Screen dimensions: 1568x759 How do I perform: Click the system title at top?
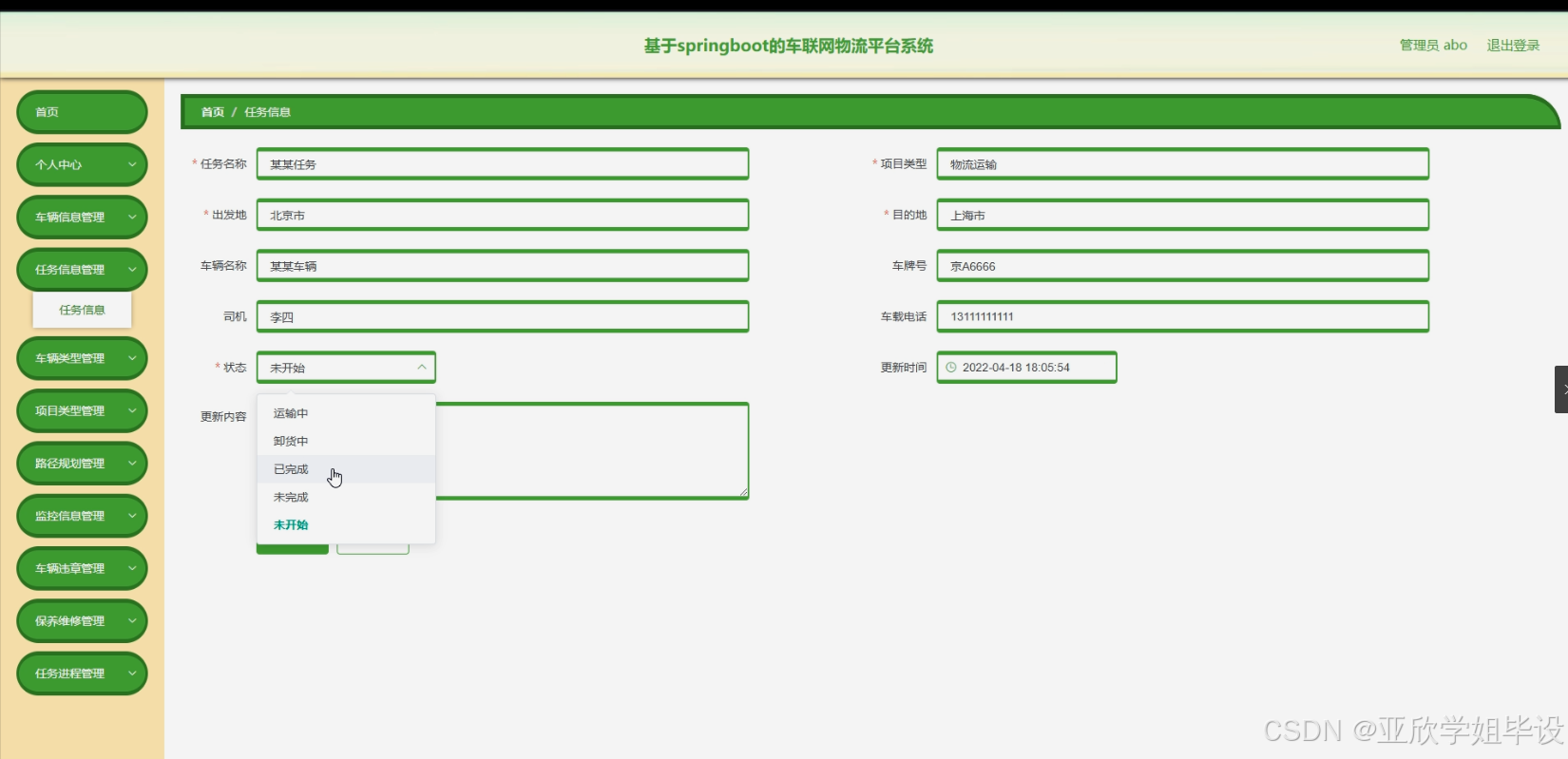tap(789, 46)
